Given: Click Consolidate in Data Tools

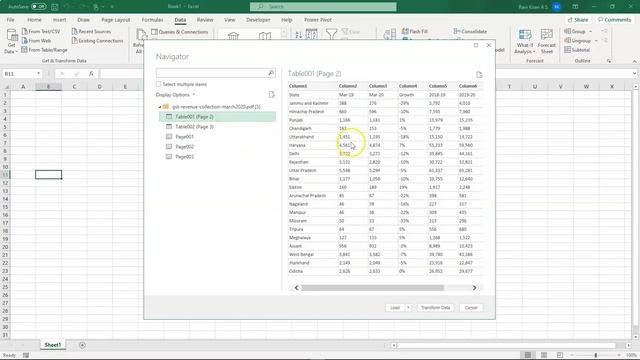Looking at the screenshot, I should click(x=470, y=31).
